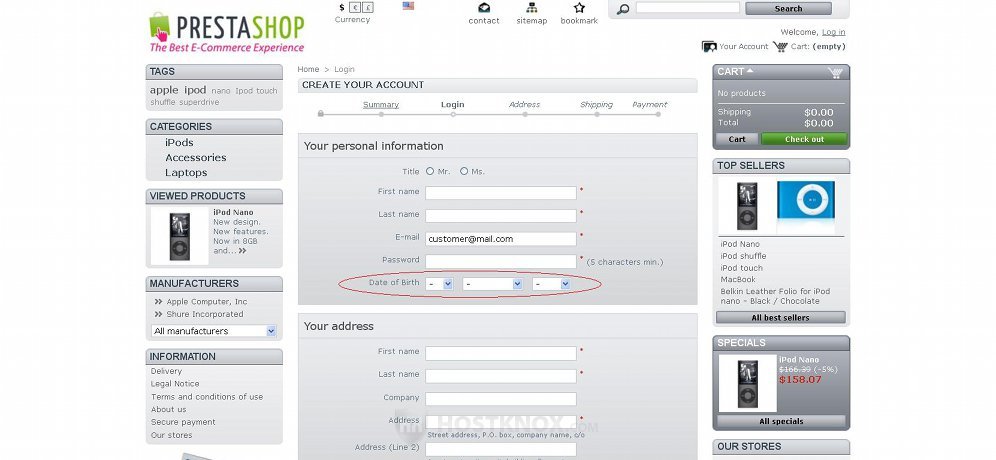996x460 pixels.
Task: Click the 'ipod' tag
Action: point(195,90)
